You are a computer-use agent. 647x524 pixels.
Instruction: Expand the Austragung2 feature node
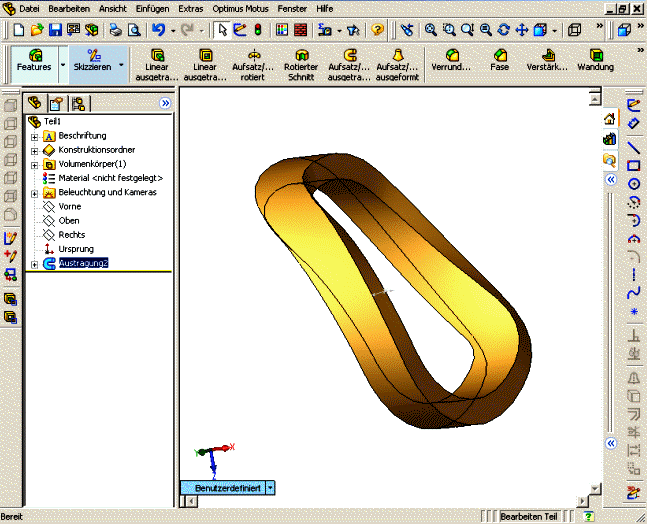pyautogui.click(x=35, y=264)
